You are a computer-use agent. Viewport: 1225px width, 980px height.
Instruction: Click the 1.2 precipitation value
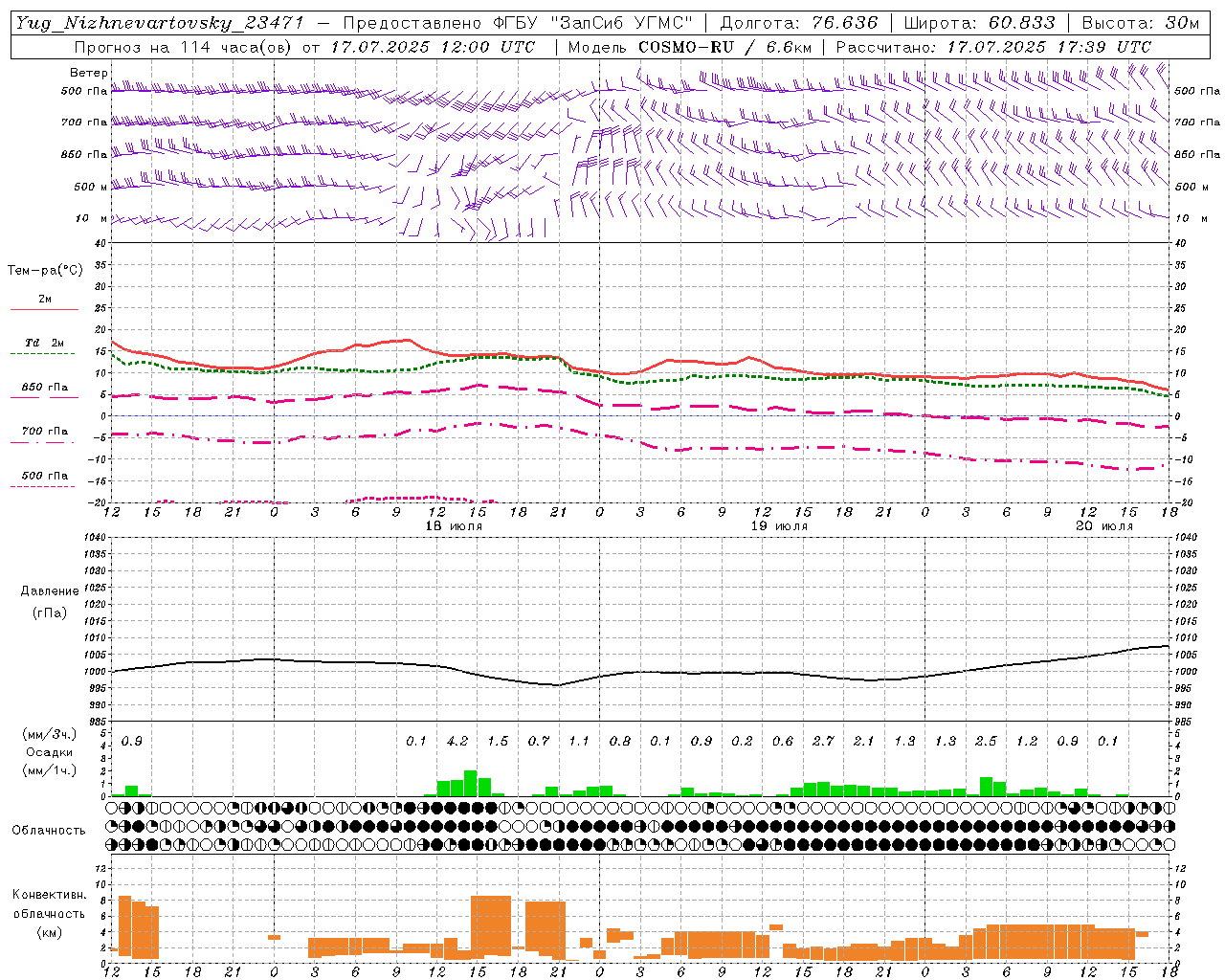[x=1027, y=742]
